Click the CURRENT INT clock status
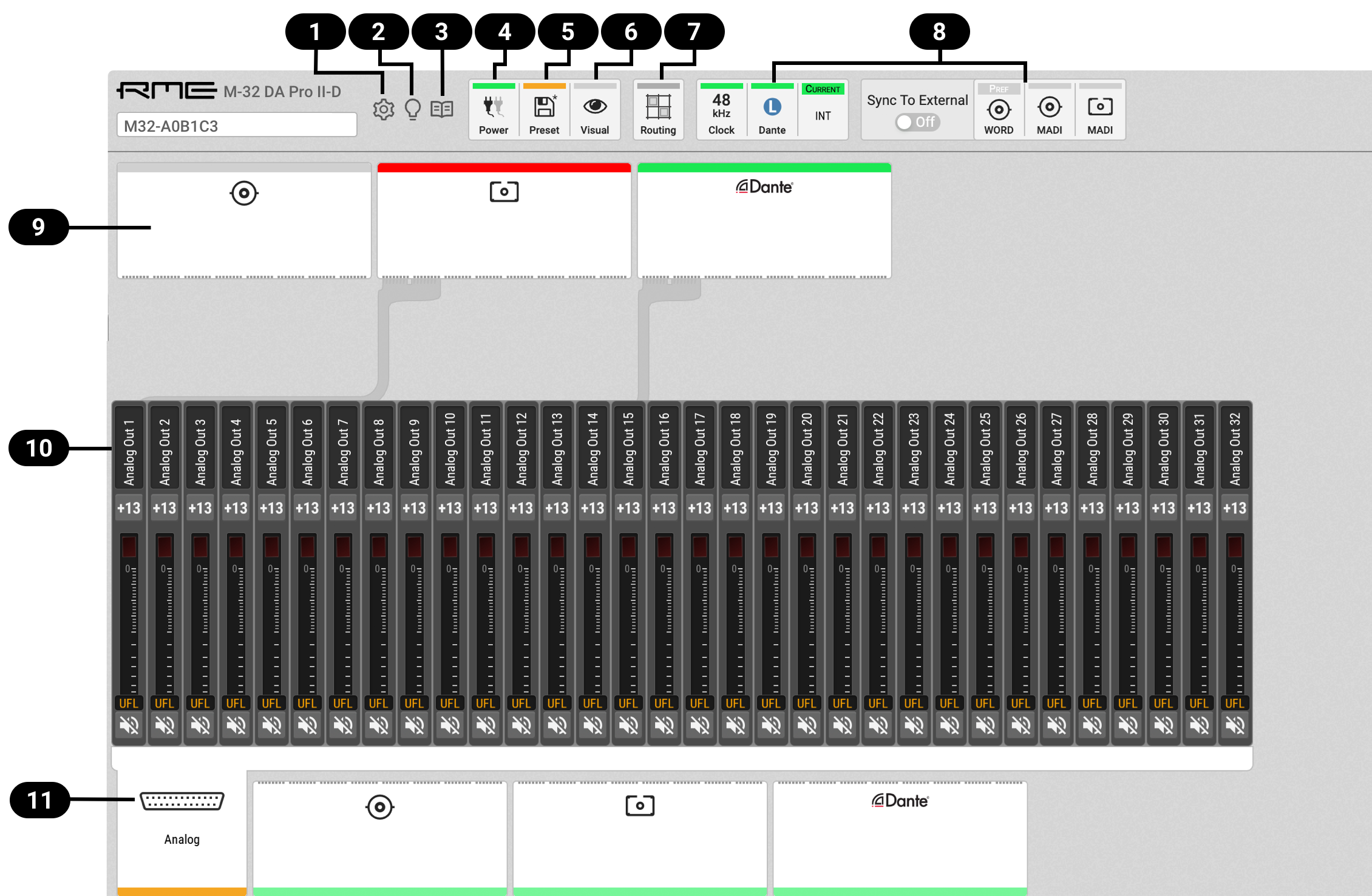 [823, 110]
